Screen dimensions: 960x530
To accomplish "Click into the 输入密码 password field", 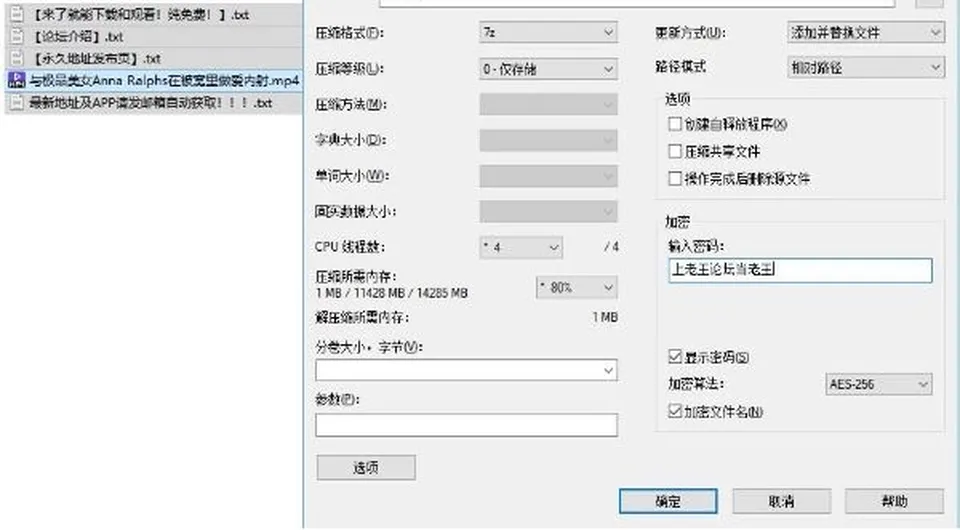I will [800, 270].
